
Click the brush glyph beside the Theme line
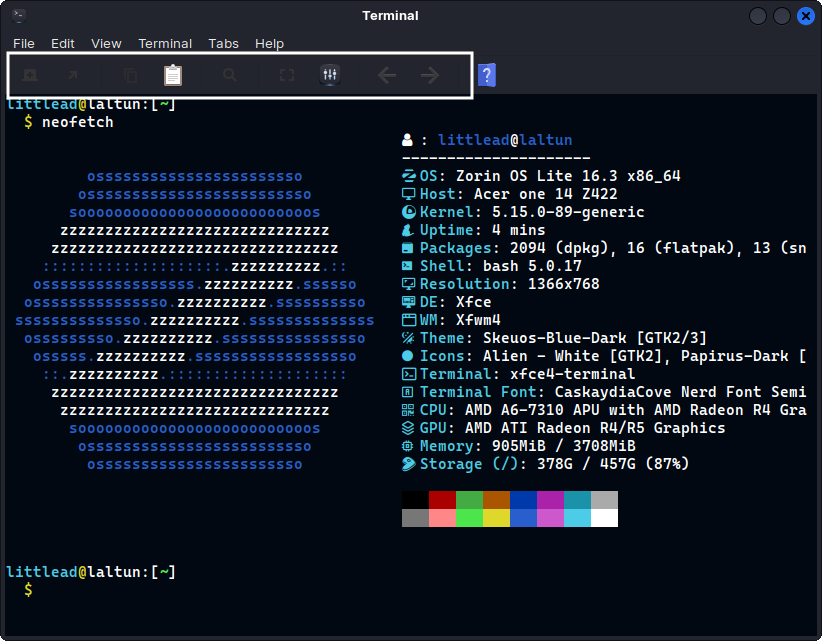[407, 338]
